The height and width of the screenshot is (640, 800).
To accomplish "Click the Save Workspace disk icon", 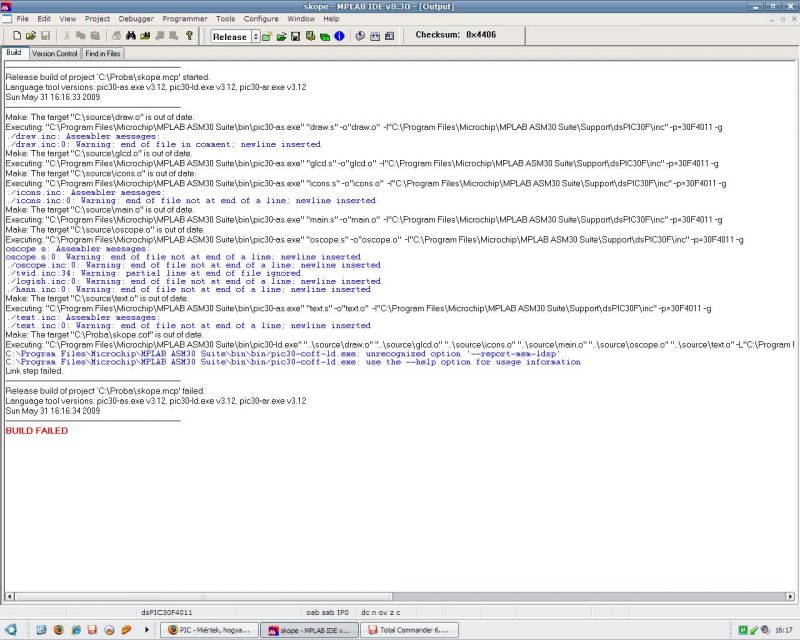I will pyautogui.click(x=295, y=36).
